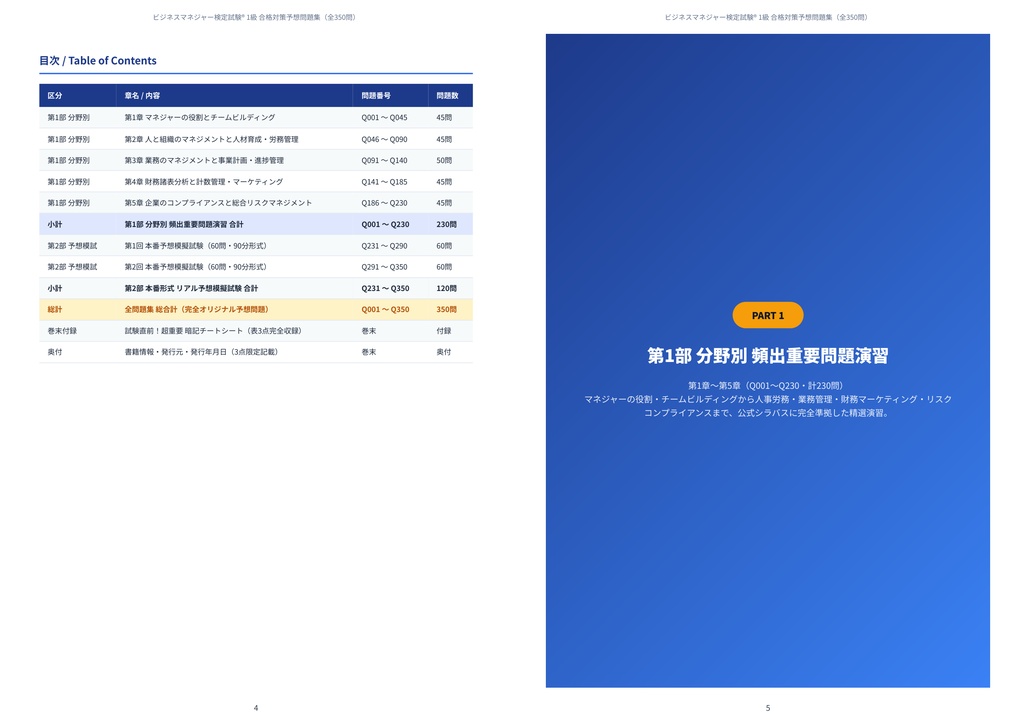The width and height of the screenshot is (1024, 724).
Task: Select '第1回 本番予想模擬試験（60問・90分形式）' entry
Action: tap(196, 245)
